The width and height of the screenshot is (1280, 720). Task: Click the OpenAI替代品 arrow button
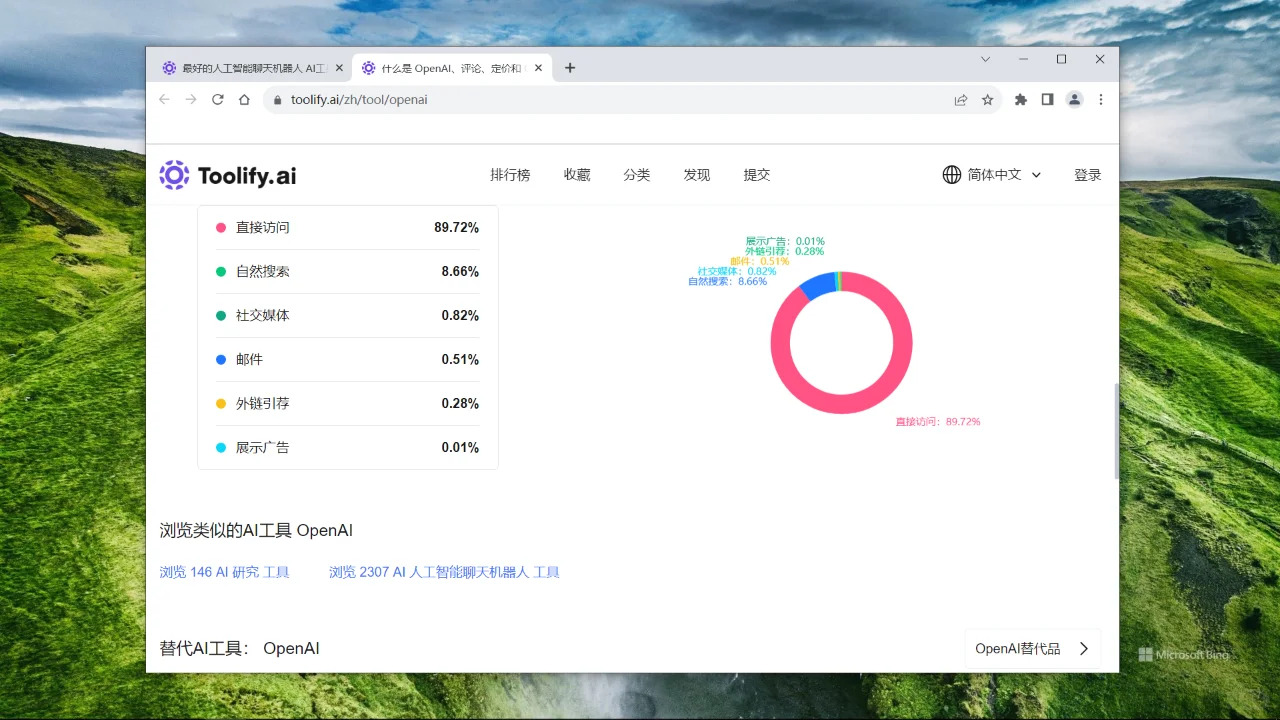click(1083, 648)
